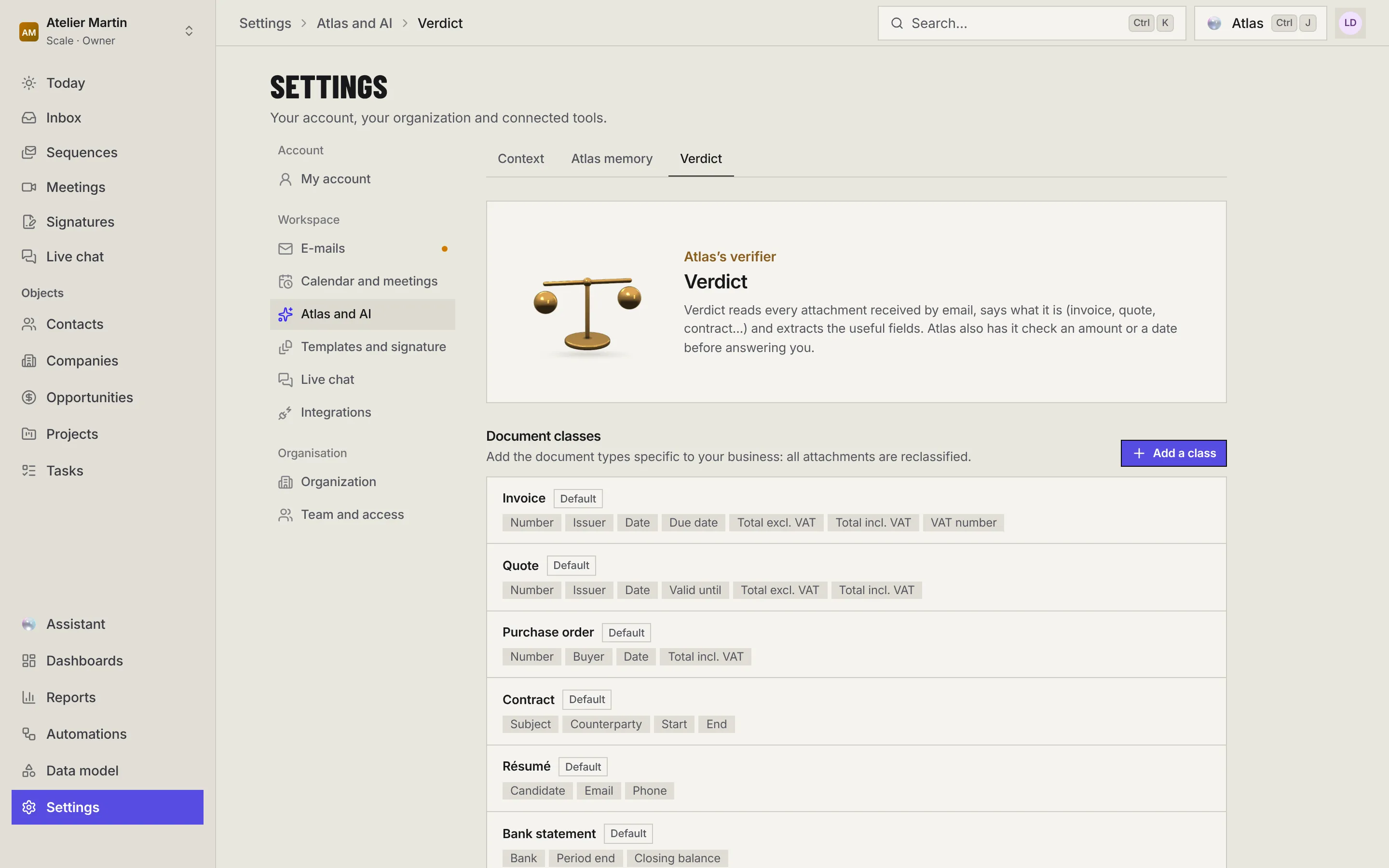
Task: Click the search magnifier icon
Action: pos(897,23)
